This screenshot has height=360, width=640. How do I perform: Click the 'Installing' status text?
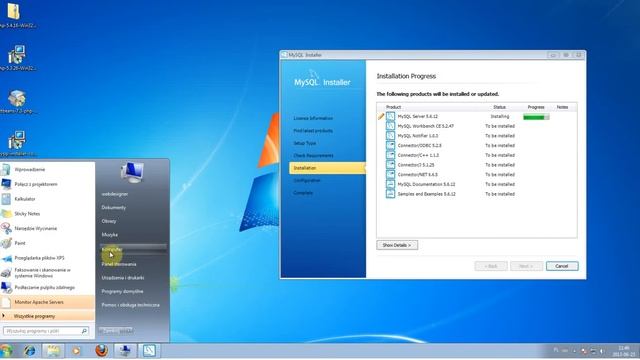[x=500, y=116]
